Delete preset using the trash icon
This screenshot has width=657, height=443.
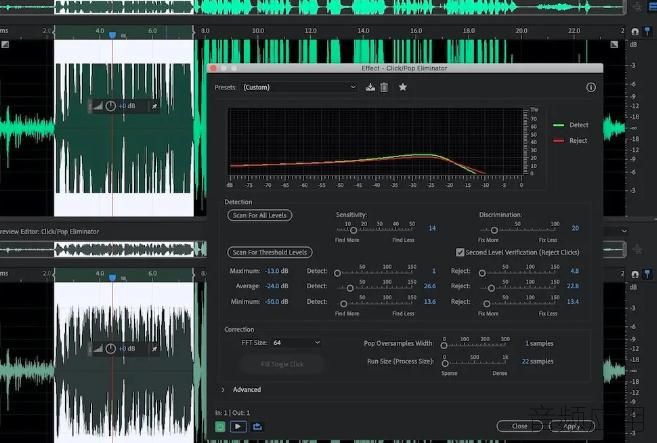[384, 87]
